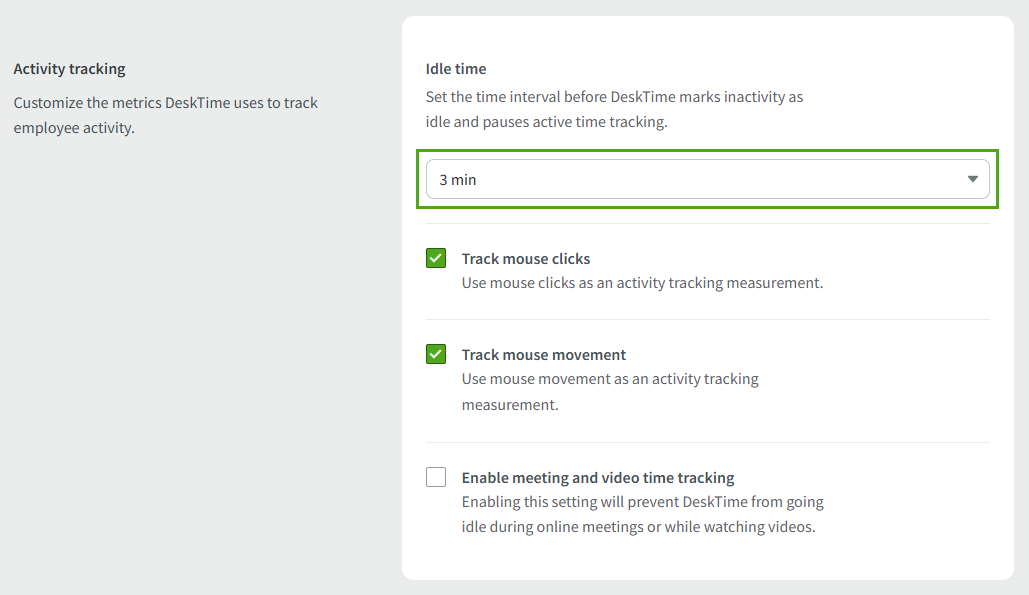Image resolution: width=1029 pixels, height=595 pixels.
Task: Click green checkmark beside Track mouse clicks
Action: click(436, 259)
